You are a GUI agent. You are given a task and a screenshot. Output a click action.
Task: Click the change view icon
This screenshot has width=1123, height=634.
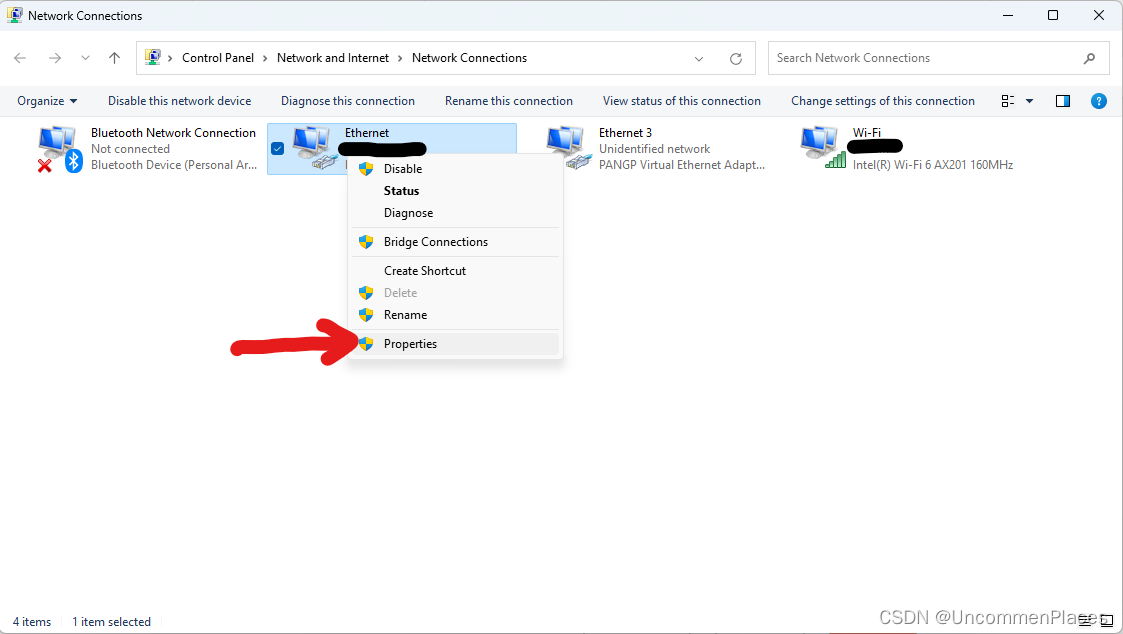click(x=1008, y=101)
